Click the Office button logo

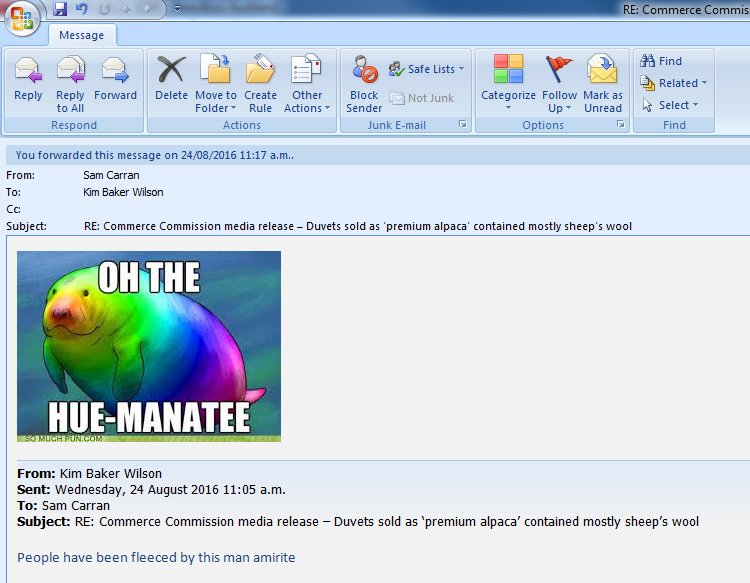tap(22, 19)
